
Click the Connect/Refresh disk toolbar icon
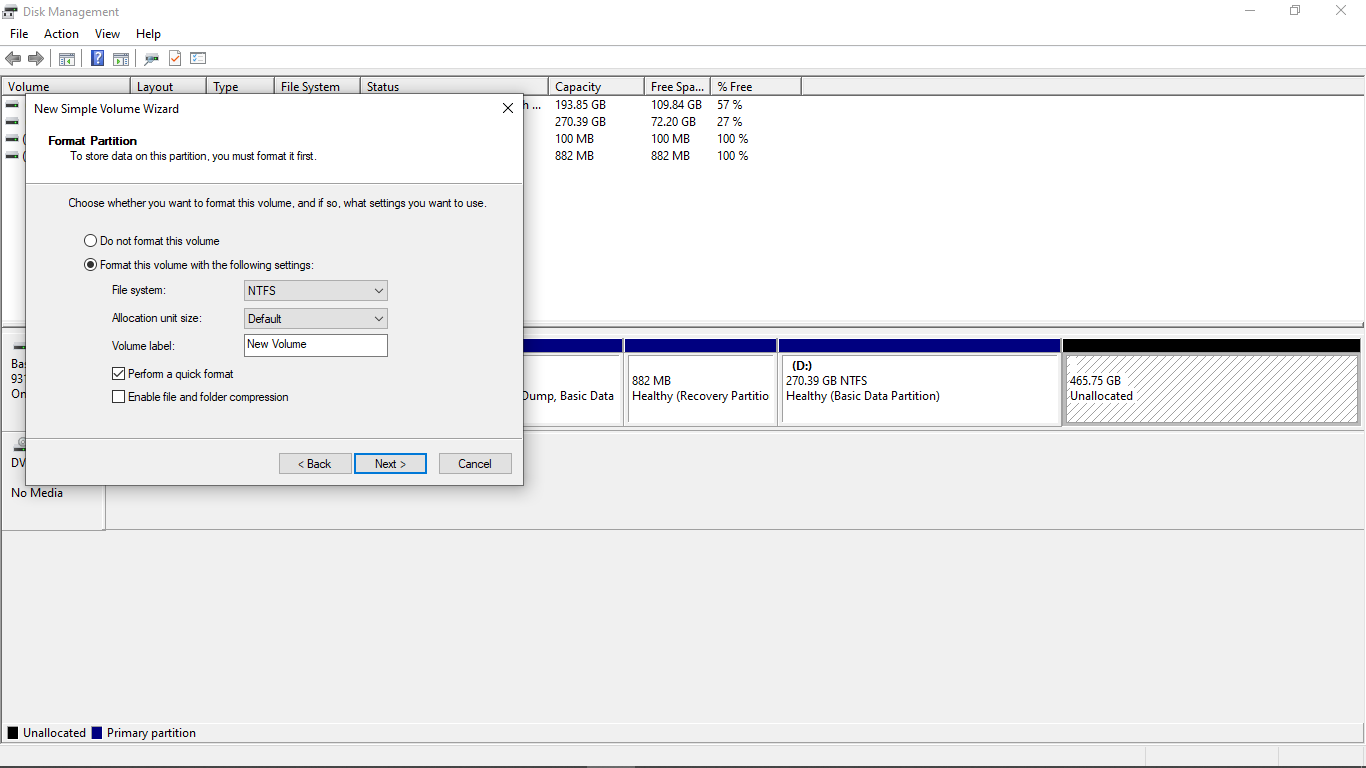(x=152, y=59)
